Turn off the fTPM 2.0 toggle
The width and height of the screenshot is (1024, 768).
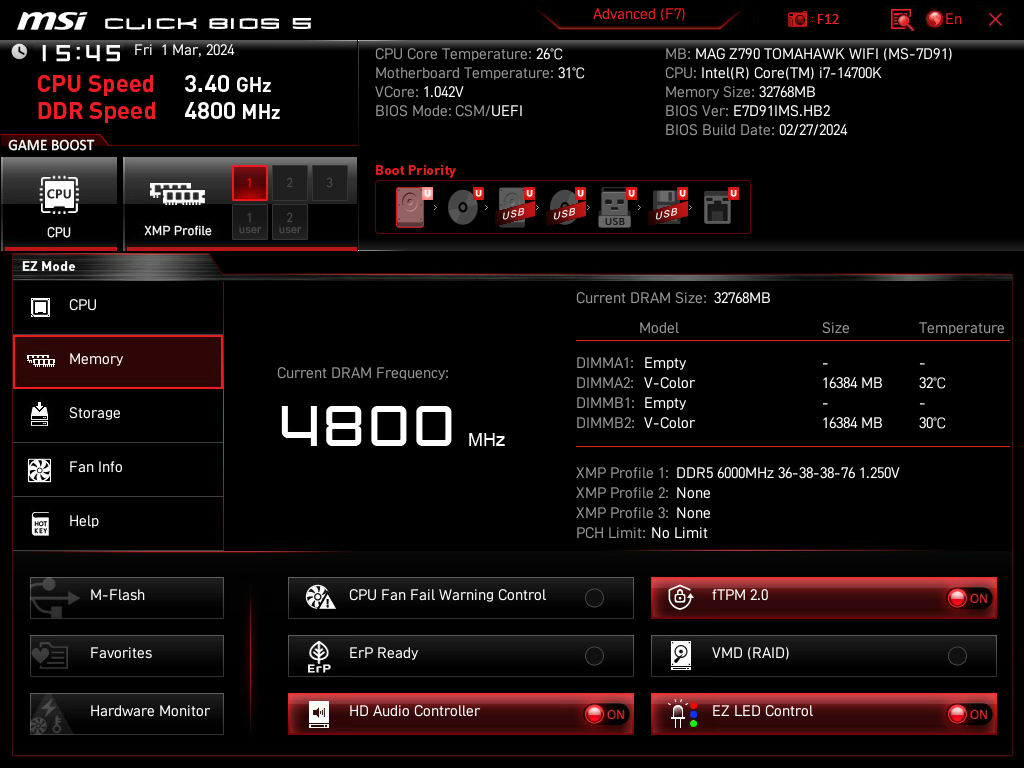coord(969,598)
